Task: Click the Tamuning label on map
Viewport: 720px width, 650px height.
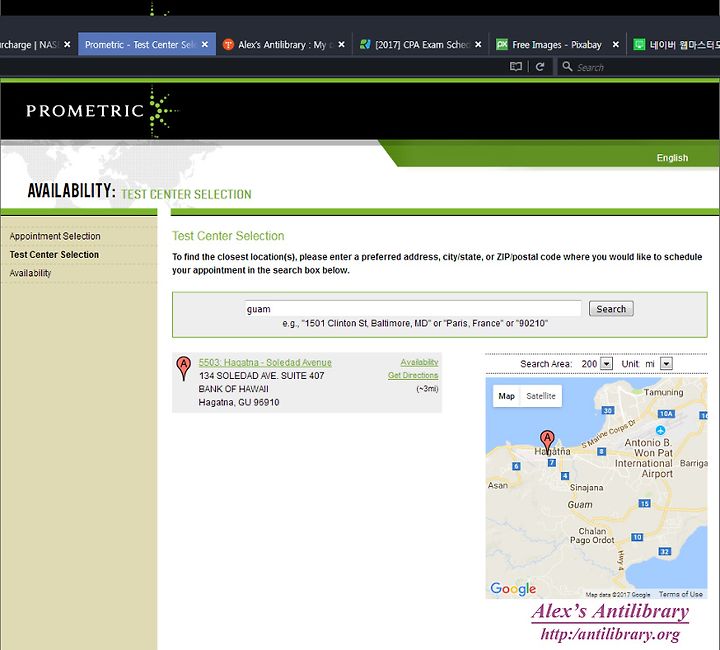Action: point(663,392)
